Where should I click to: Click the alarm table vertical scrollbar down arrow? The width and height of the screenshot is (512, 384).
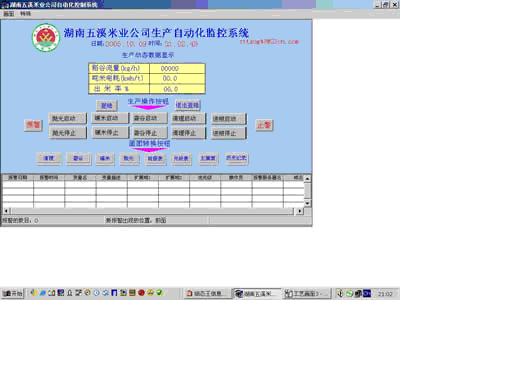click(307, 203)
